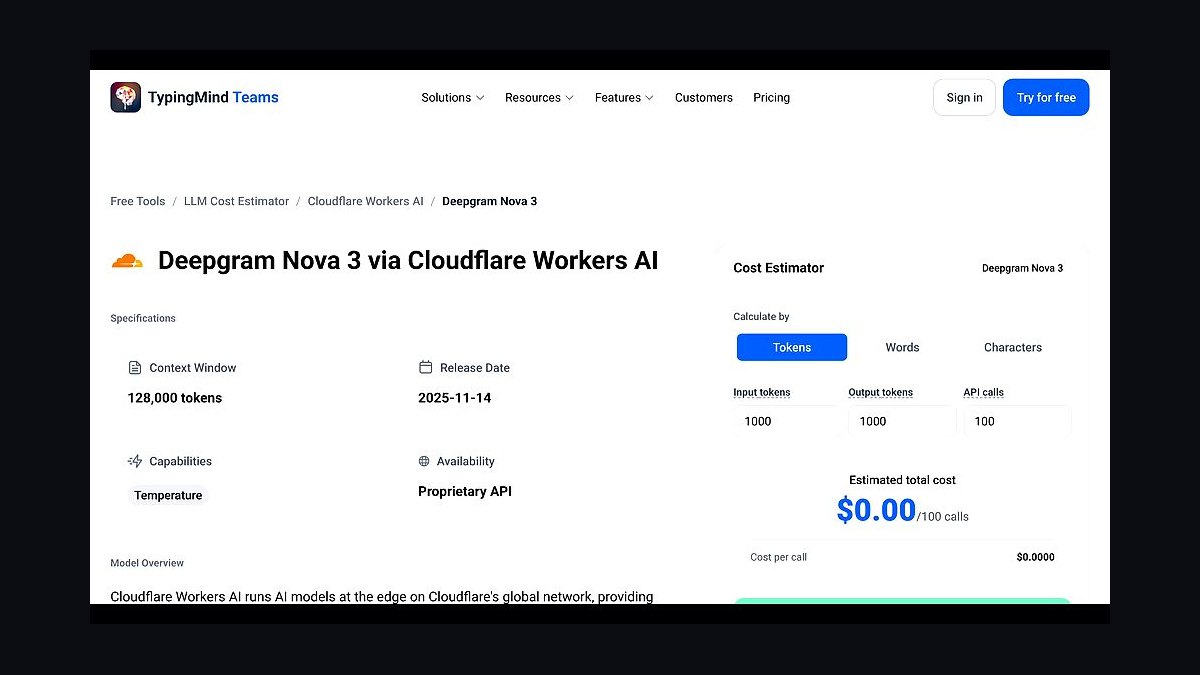The image size is (1200, 675).
Task: Open the Customers page
Action: point(704,98)
